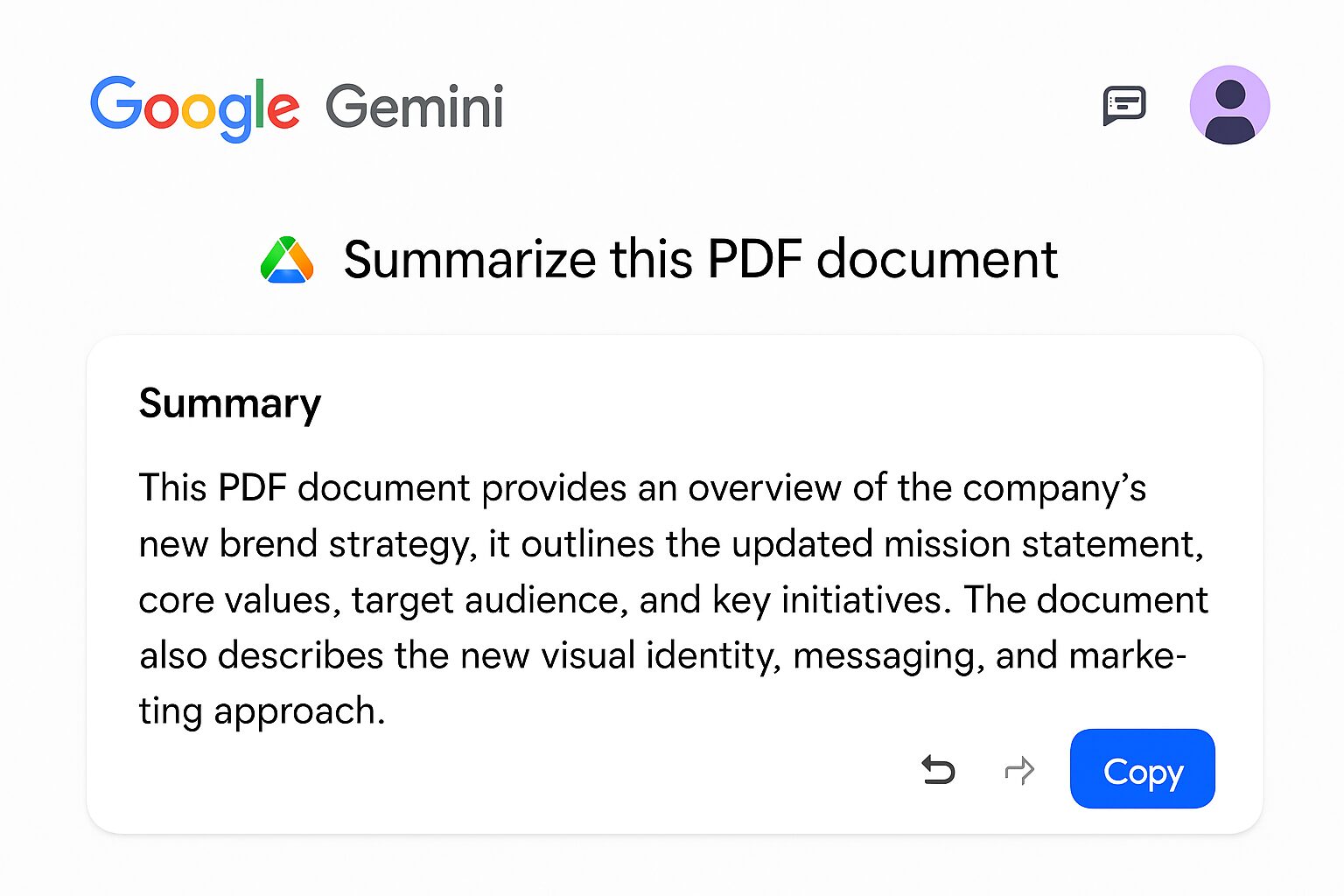
Task: Click the Google logo
Action: pos(195,108)
